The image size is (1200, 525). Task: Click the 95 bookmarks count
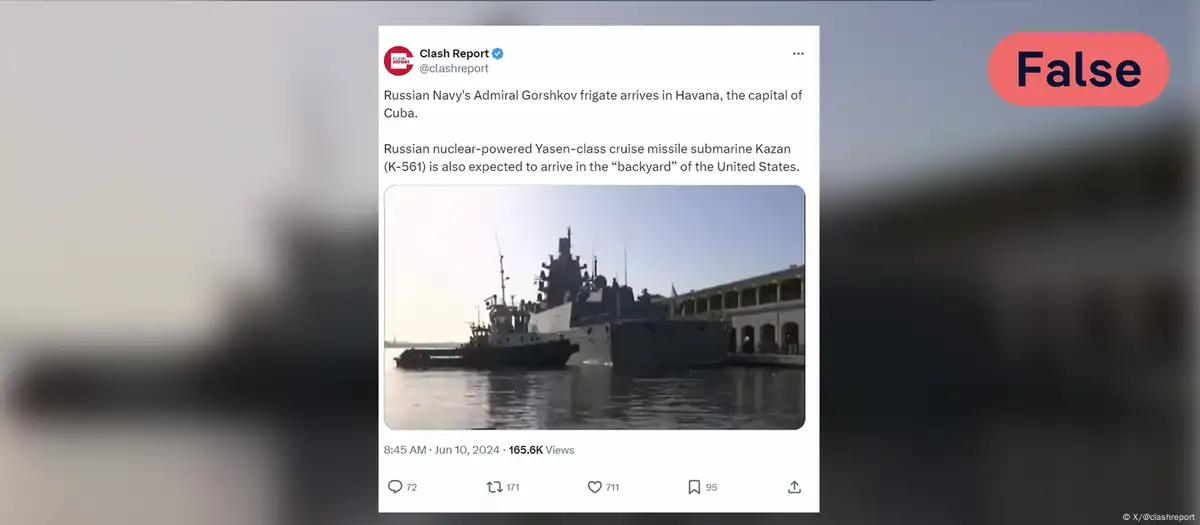(711, 488)
